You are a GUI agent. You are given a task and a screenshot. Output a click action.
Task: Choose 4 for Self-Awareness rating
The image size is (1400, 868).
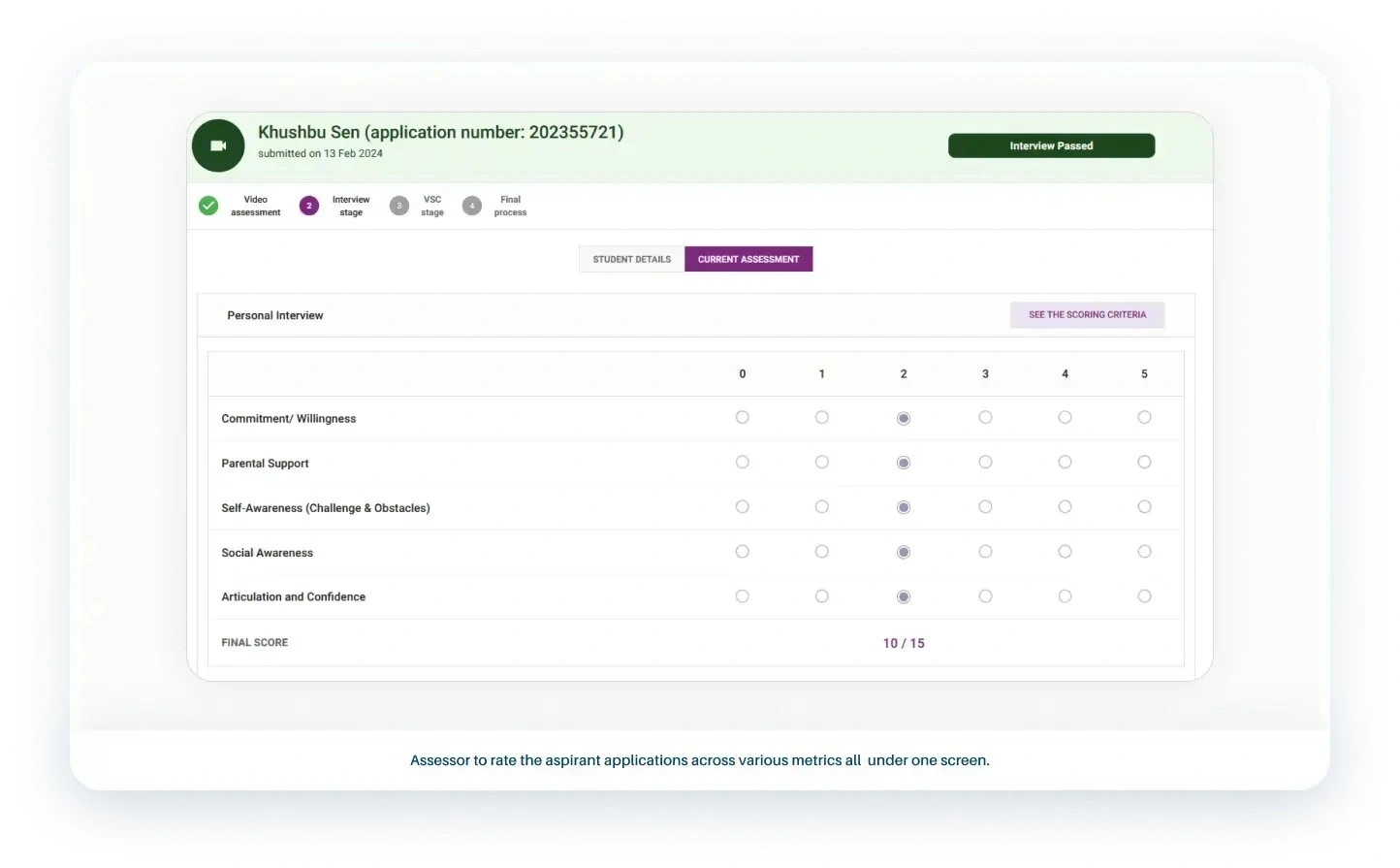click(1065, 507)
